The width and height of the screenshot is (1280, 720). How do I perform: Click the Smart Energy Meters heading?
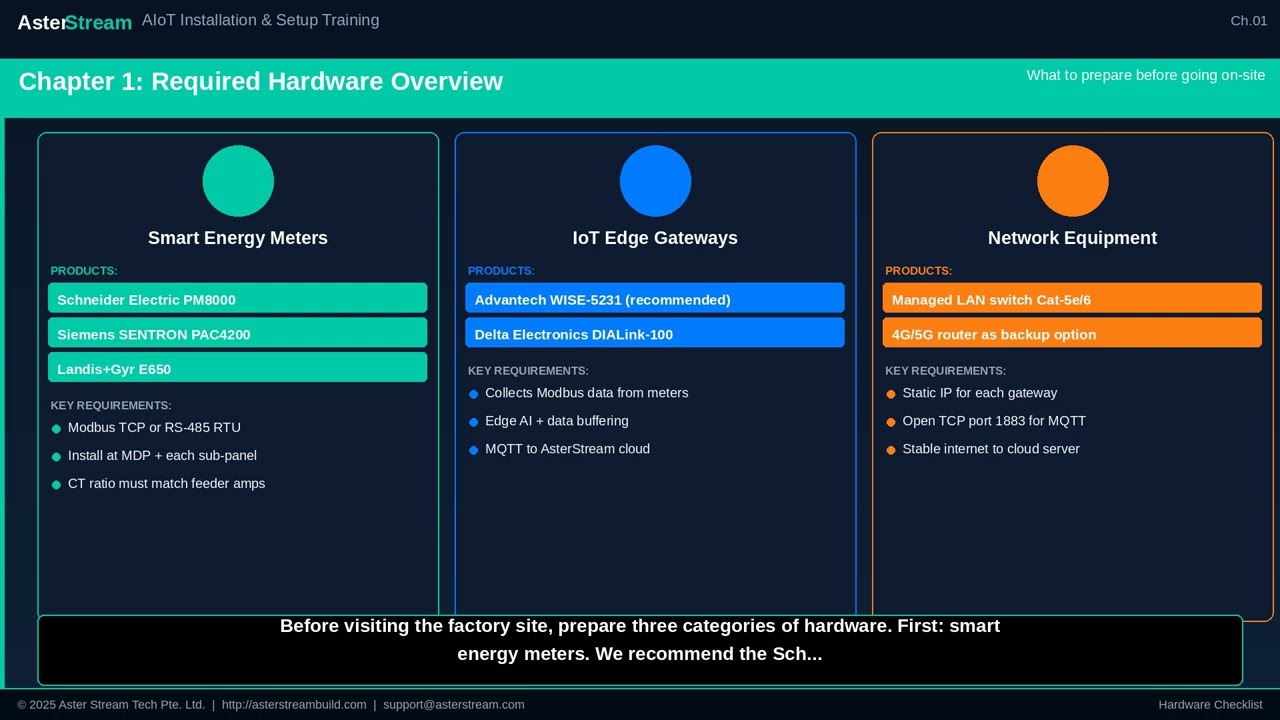(x=238, y=238)
